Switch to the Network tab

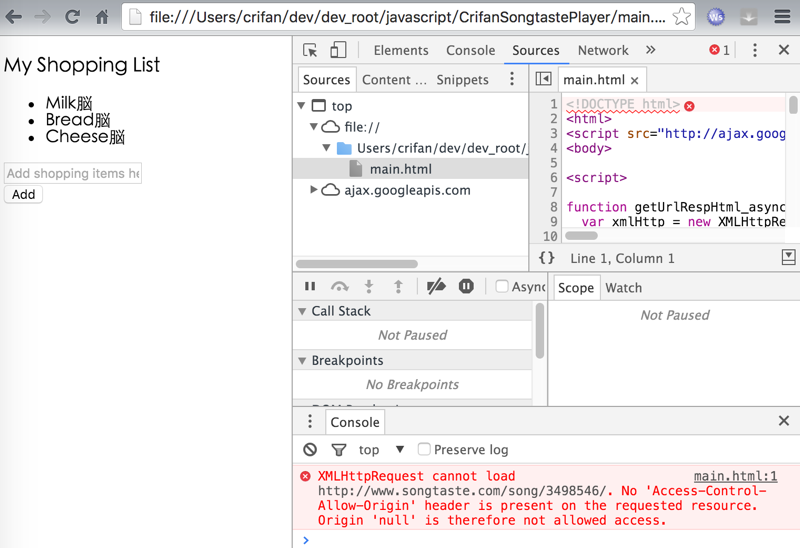pyautogui.click(x=603, y=50)
